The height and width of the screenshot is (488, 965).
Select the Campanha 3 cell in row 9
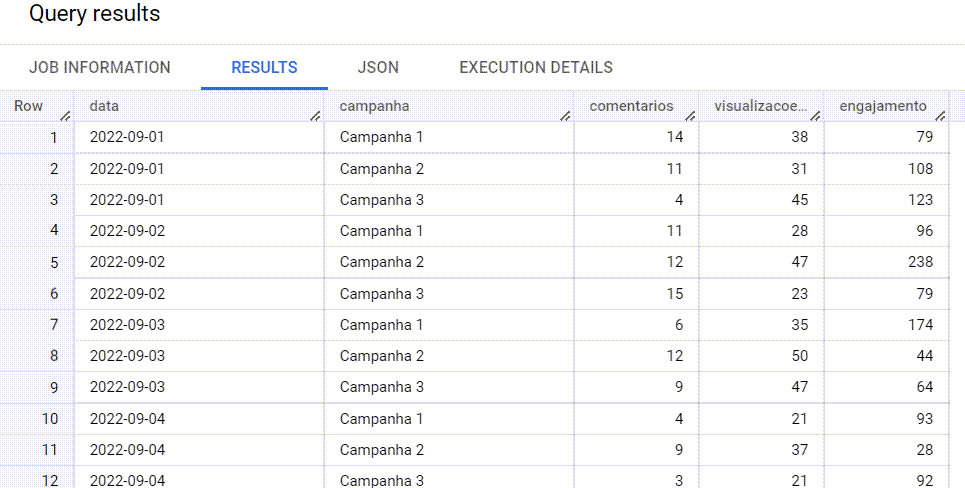point(382,387)
